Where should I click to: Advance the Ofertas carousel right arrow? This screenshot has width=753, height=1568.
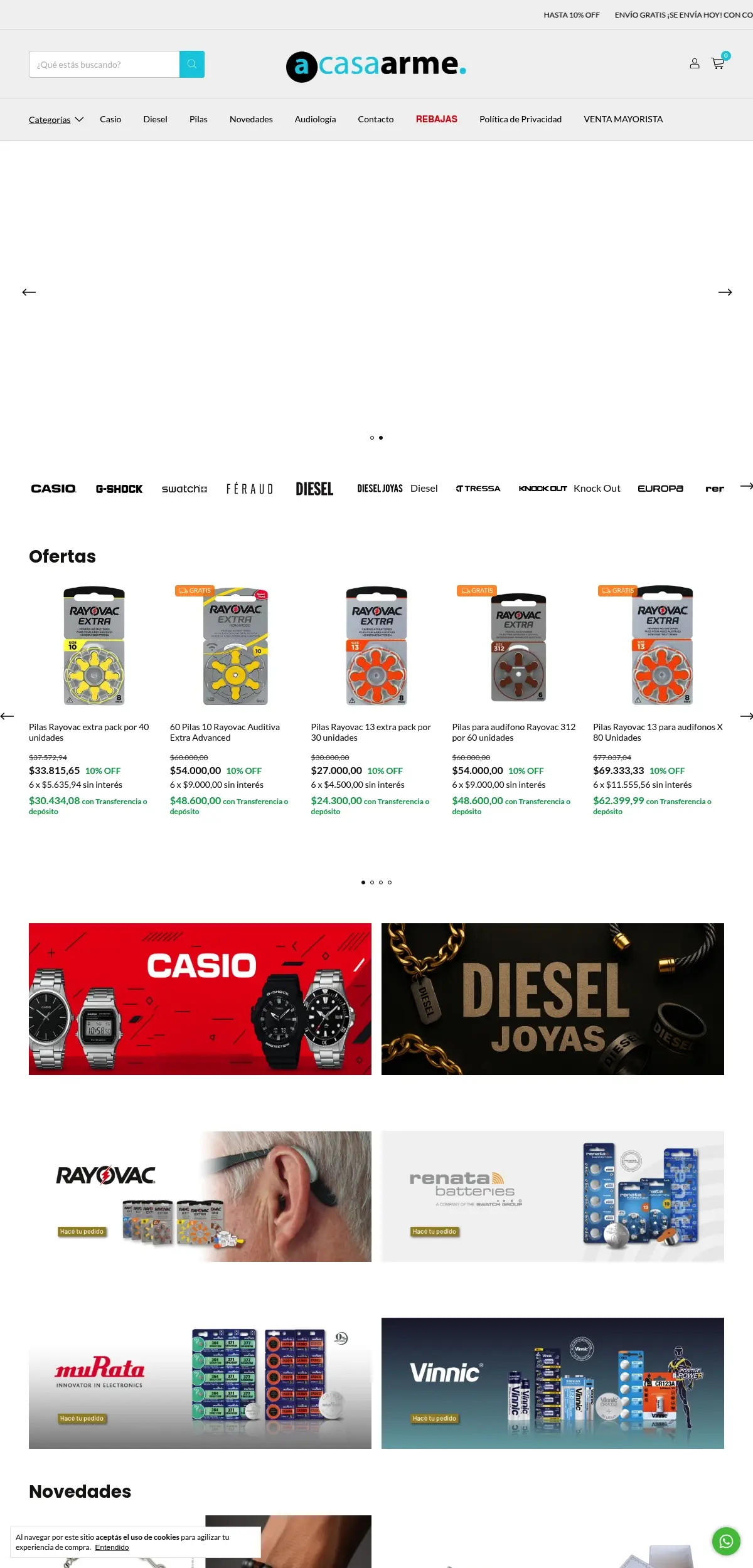746,716
